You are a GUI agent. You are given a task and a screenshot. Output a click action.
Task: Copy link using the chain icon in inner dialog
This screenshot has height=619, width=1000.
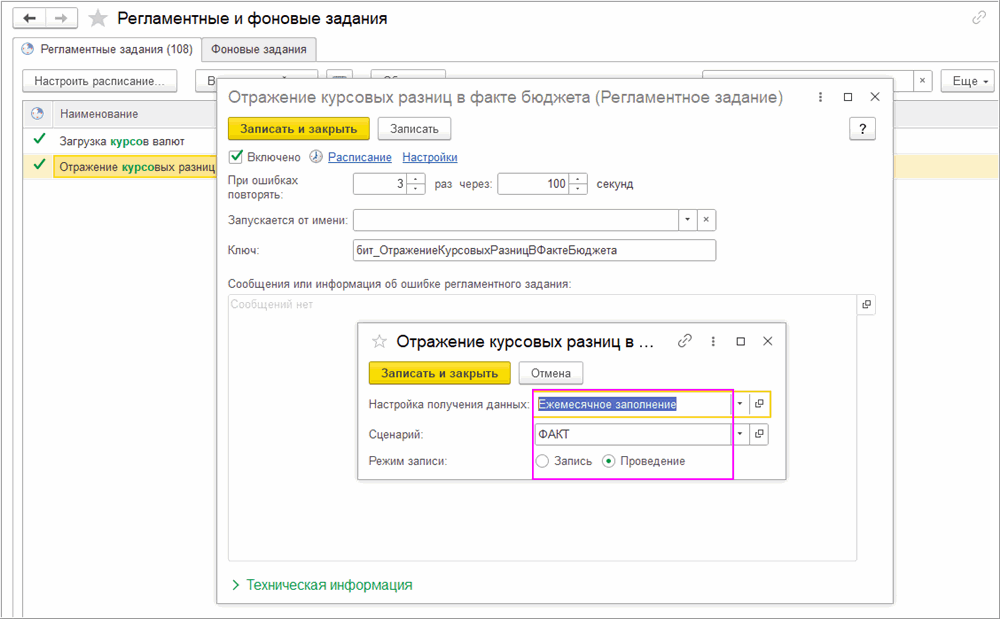point(685,341)
